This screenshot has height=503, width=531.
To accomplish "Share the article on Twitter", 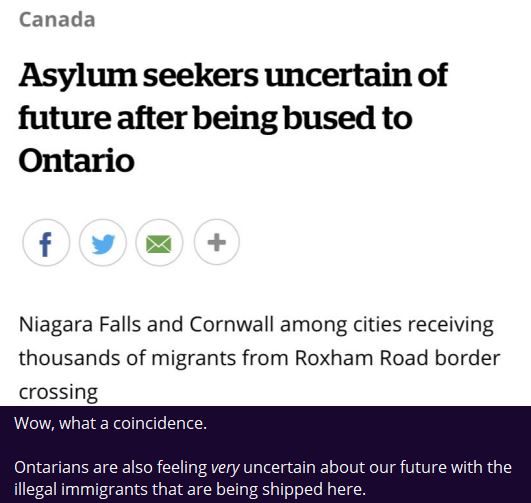I will point(103,243).
